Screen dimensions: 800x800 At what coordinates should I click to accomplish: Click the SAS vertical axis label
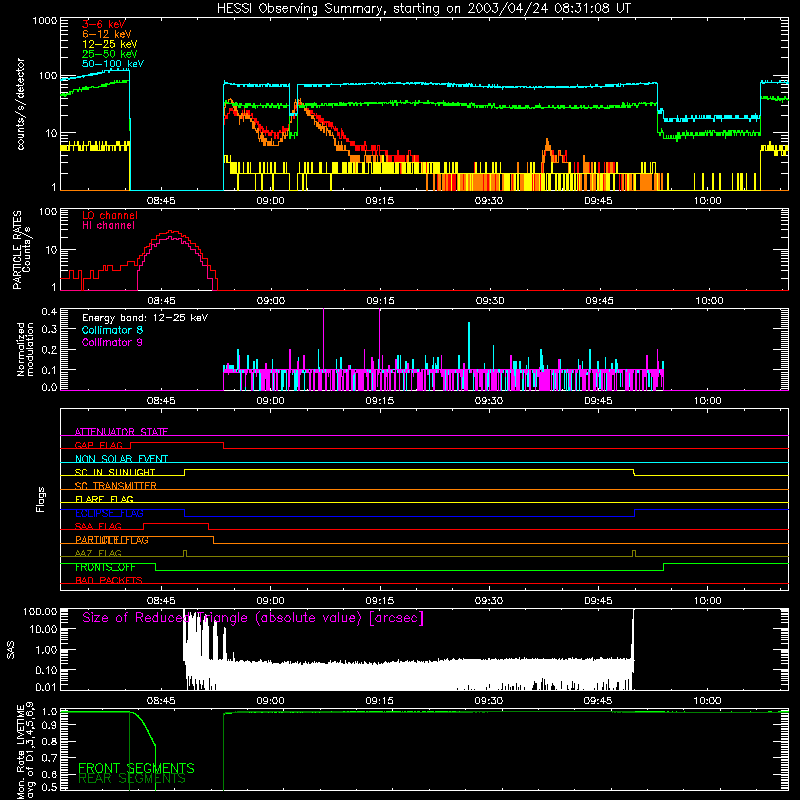coord(10,651)
